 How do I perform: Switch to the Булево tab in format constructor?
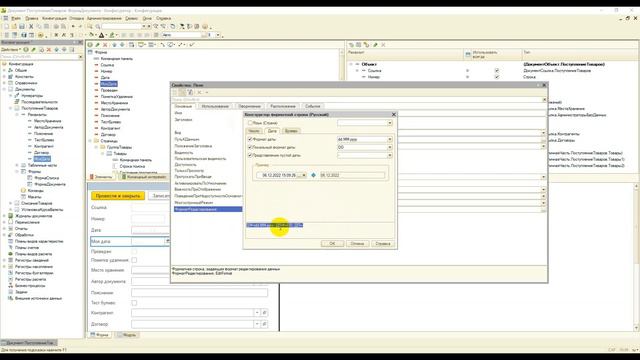coord(291,131)
